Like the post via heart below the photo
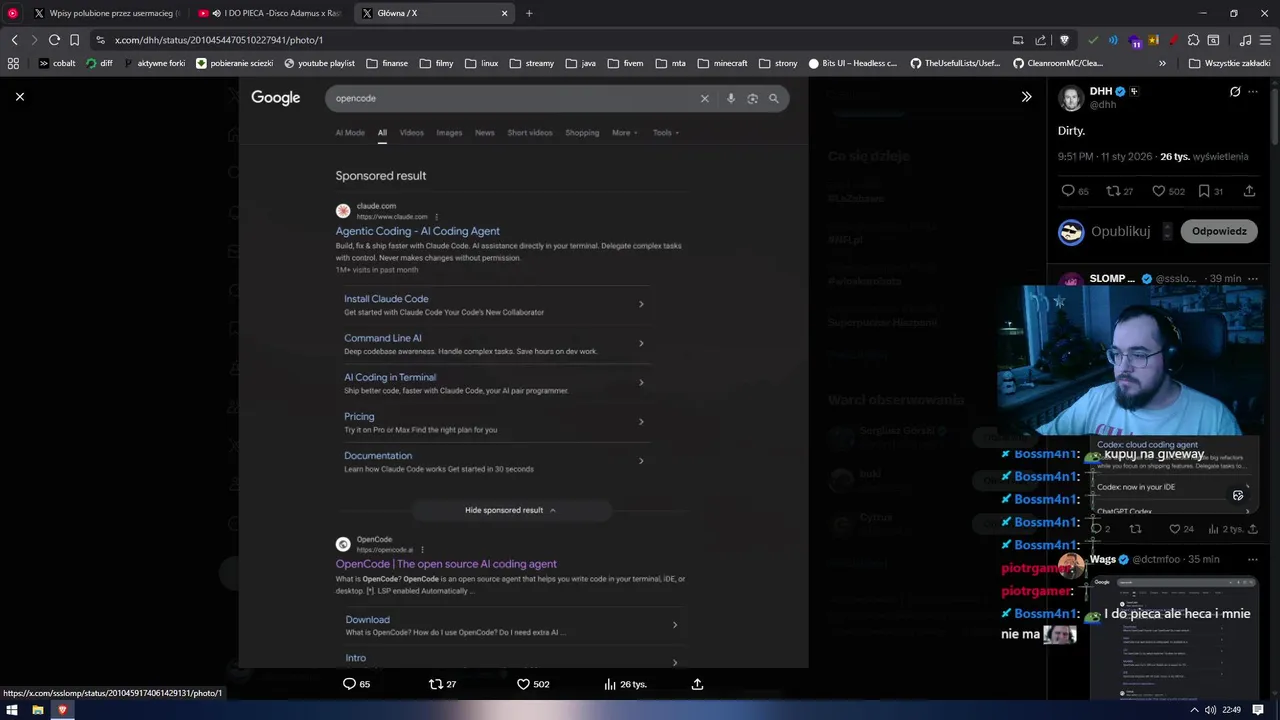The width and height of the screenshot is (1280, 720). [x=523, y=684]
